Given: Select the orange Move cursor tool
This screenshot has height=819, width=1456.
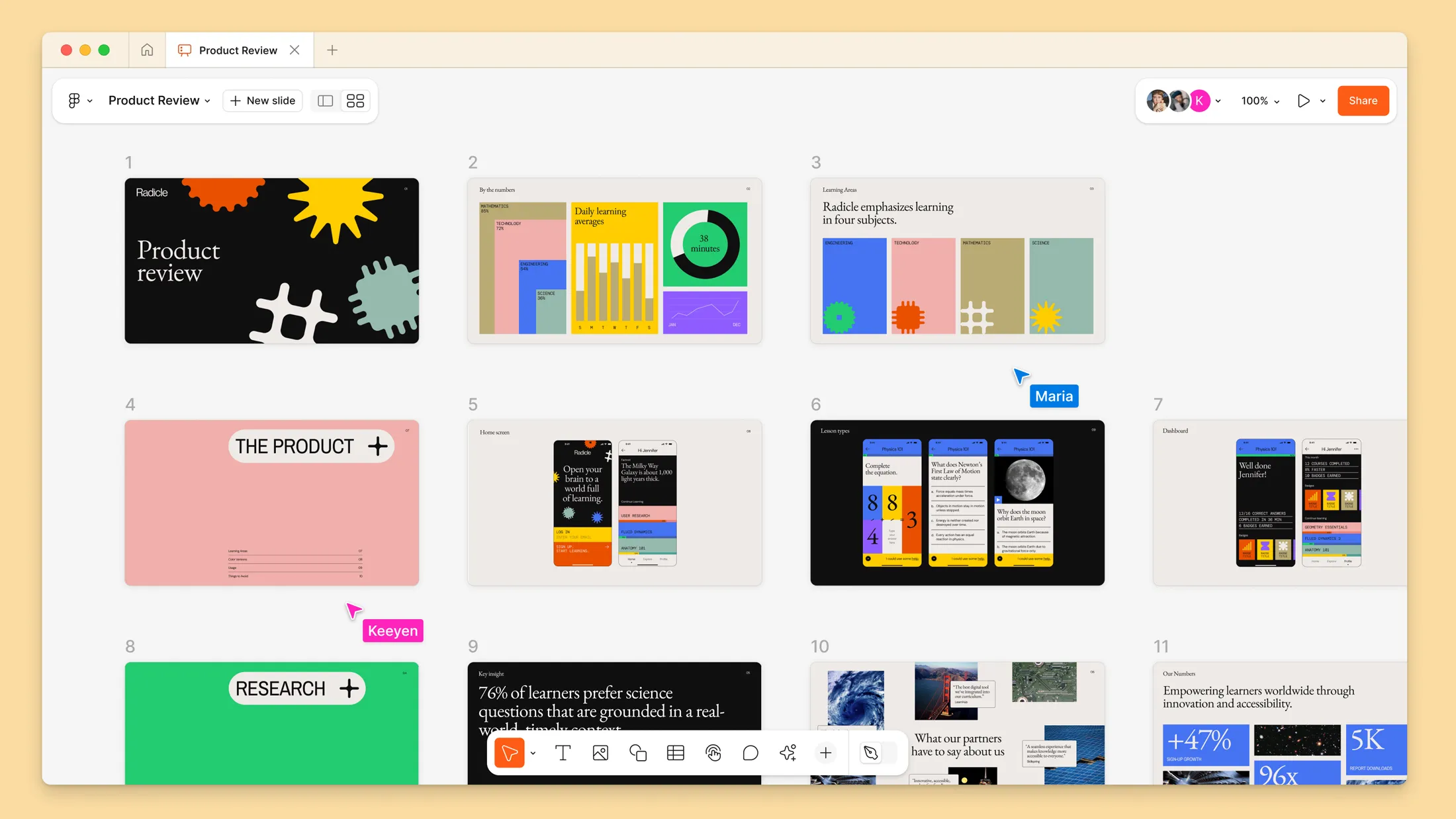Looking at the screenshot, I should click(x=509, y=753).
